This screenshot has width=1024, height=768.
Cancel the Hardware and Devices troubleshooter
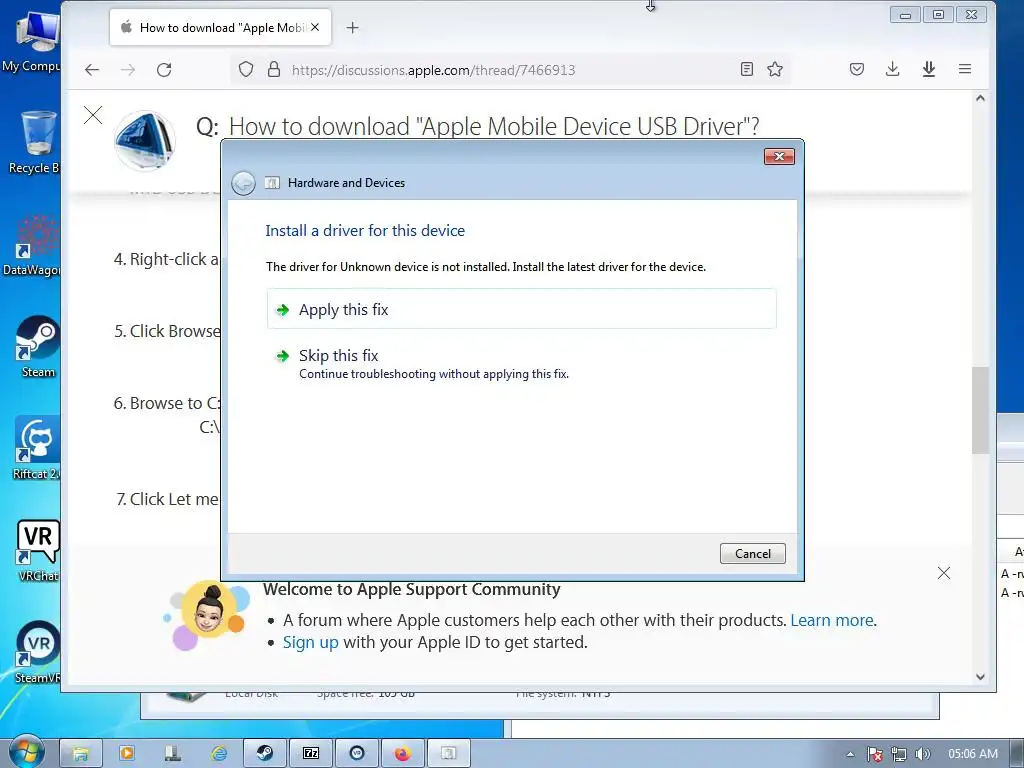(x=752, y=553)
